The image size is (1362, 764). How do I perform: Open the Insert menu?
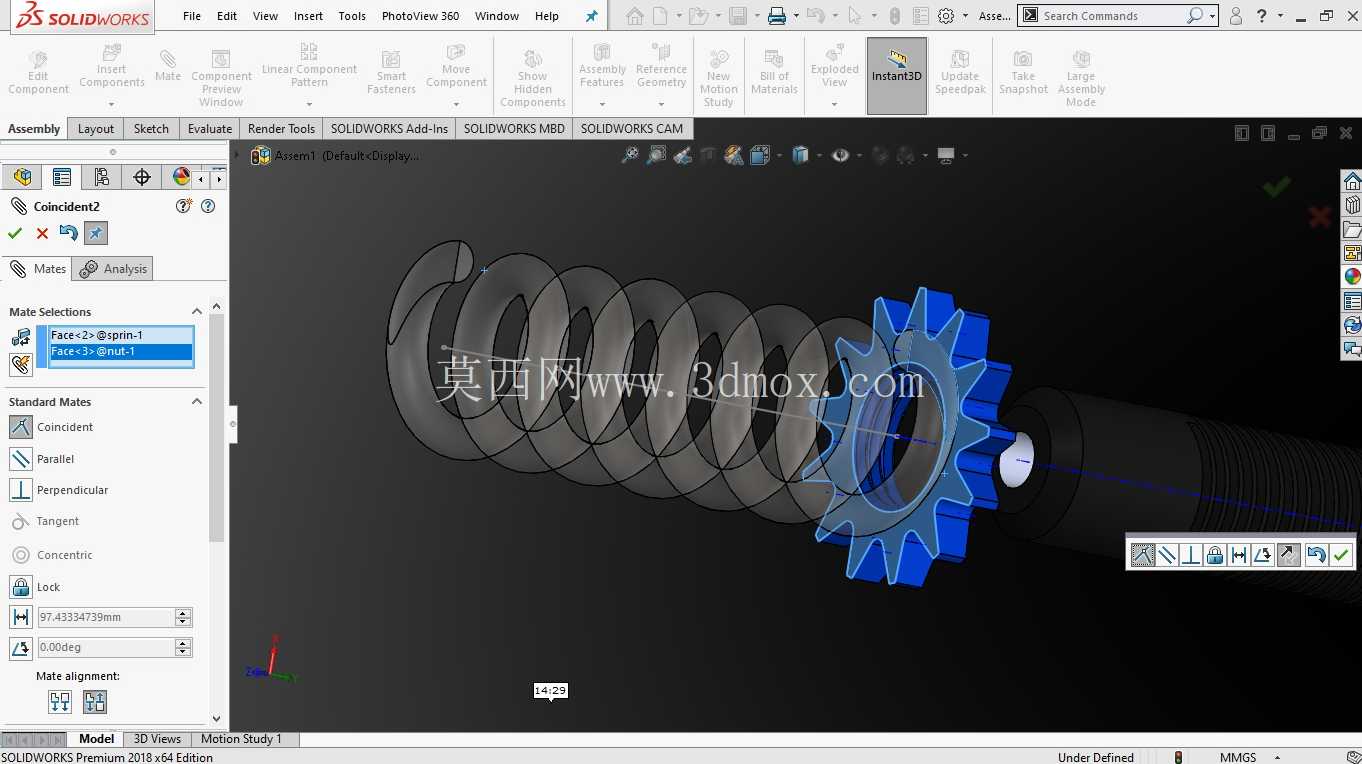[x=308, y=16]
